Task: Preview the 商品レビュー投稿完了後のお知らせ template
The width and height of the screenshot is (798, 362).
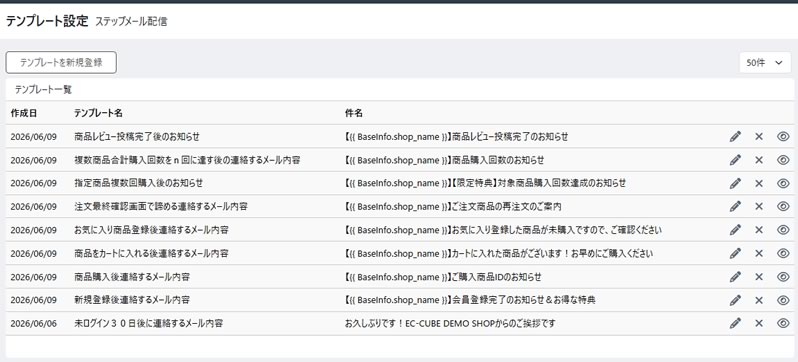Action: (783, 136)
